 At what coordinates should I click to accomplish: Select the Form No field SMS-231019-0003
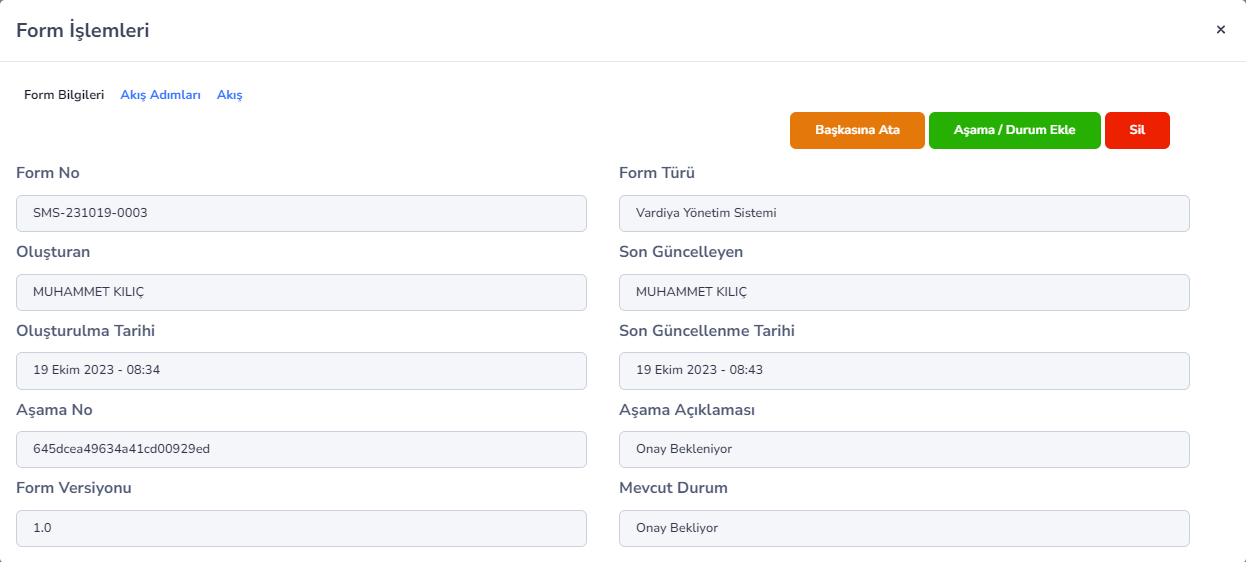click(x=301, y=213)
